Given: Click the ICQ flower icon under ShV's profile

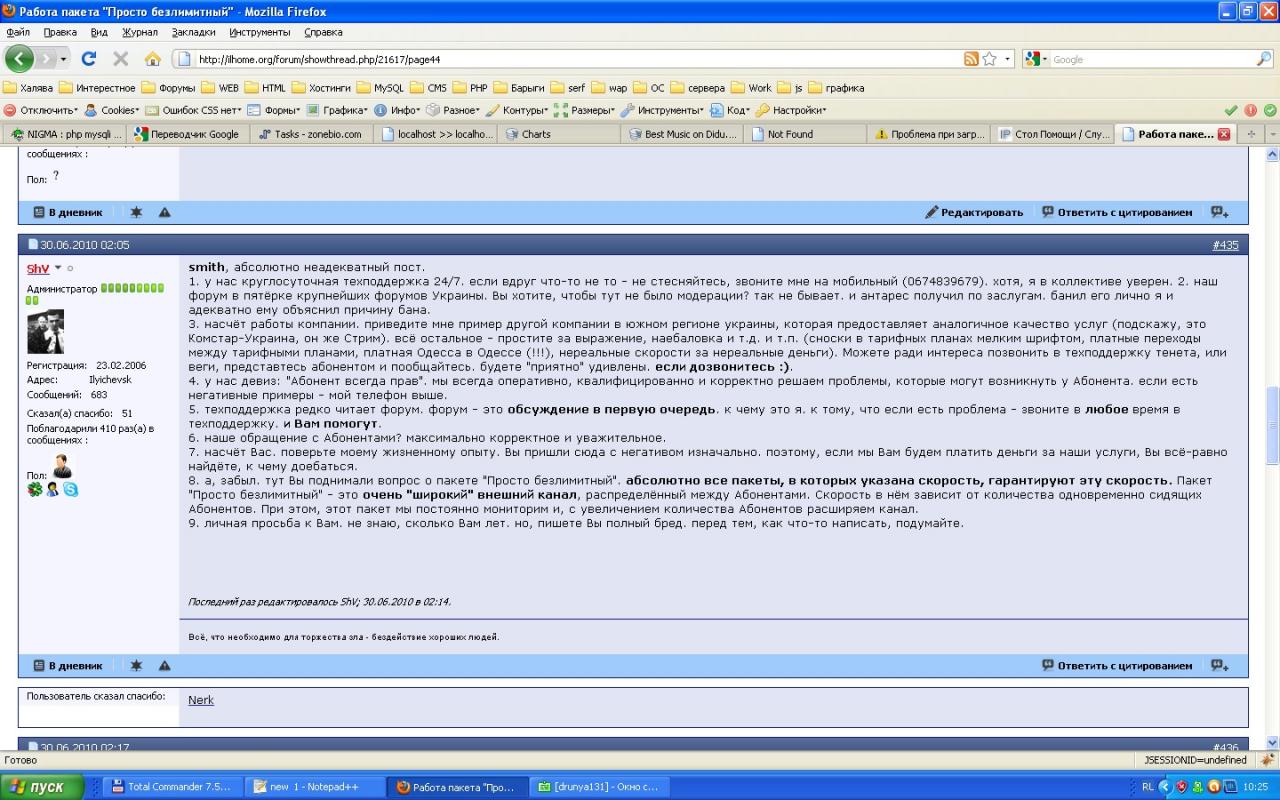Looking at the screenshot, I should pos(34,489).
